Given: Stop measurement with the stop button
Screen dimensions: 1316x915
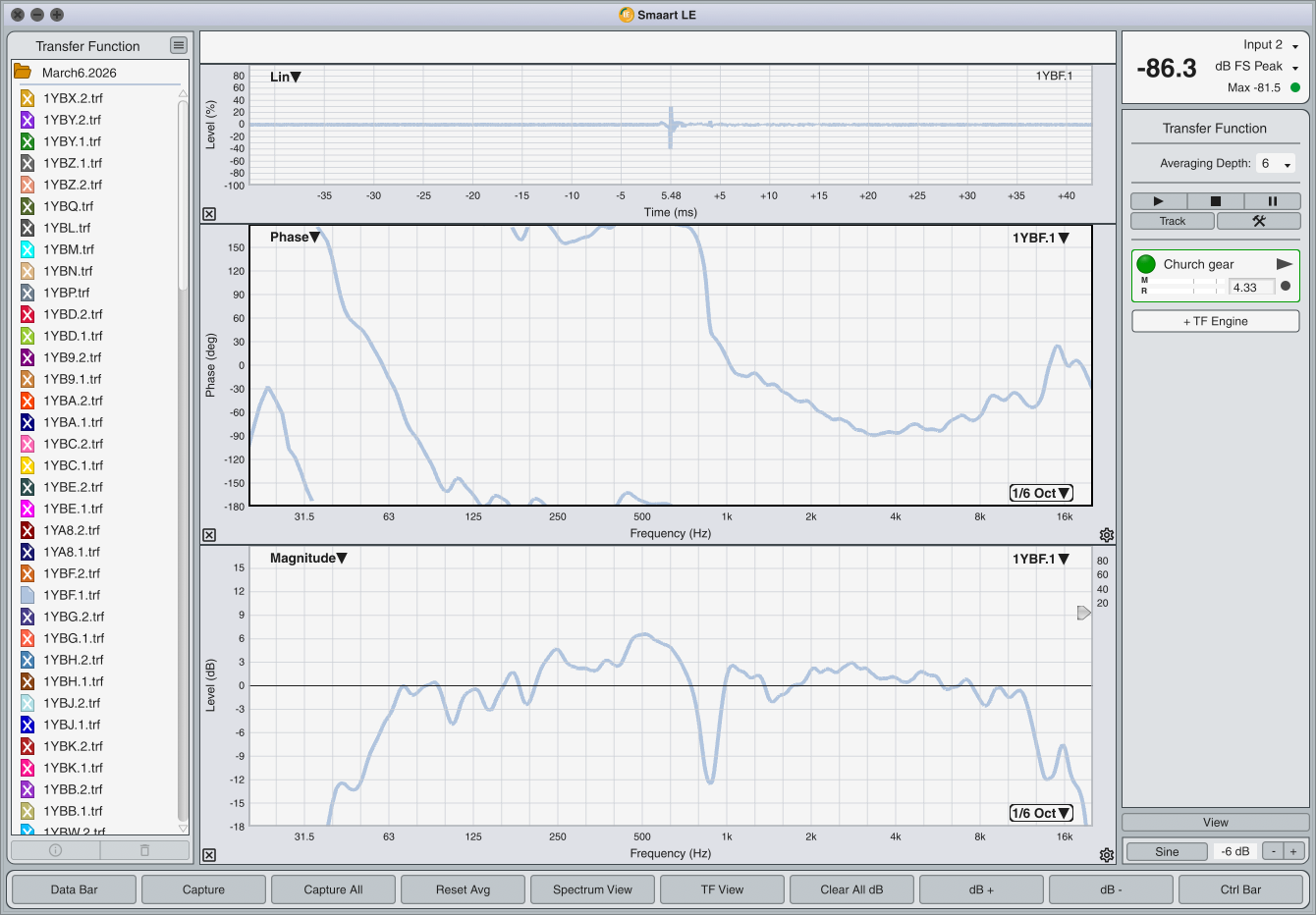Looking at the screenshot, I should [1215, 201].
